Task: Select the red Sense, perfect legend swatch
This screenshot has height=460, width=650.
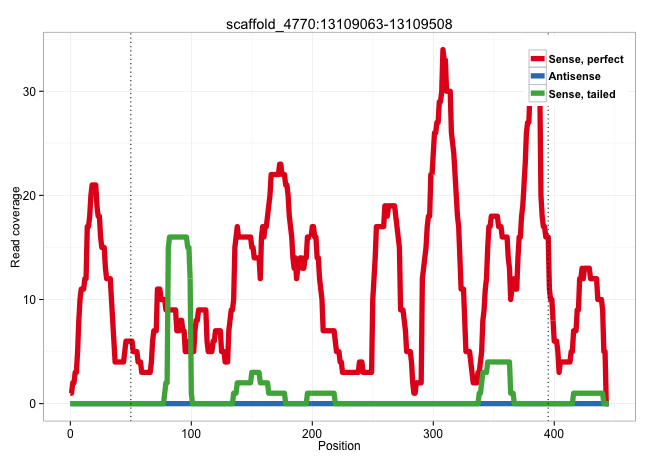Action: (537, 59)
